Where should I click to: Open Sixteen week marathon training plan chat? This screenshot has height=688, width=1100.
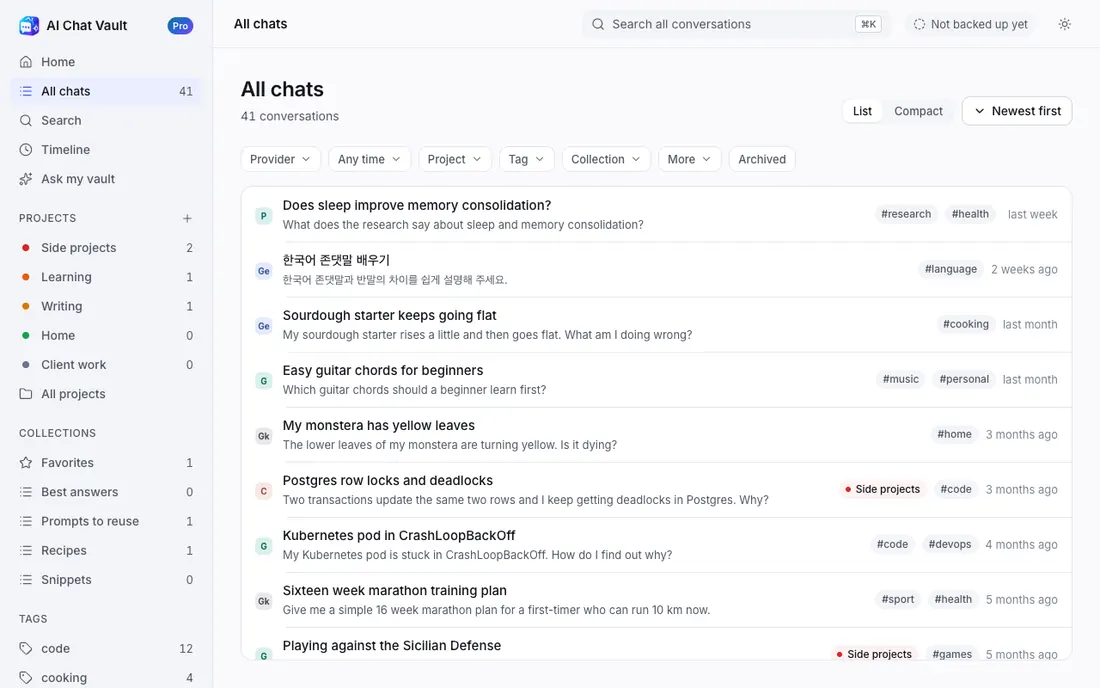pos(656,600)
